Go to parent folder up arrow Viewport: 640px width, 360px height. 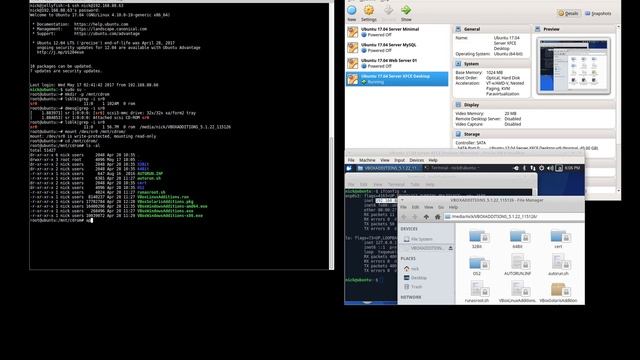(x=426, y=217)
